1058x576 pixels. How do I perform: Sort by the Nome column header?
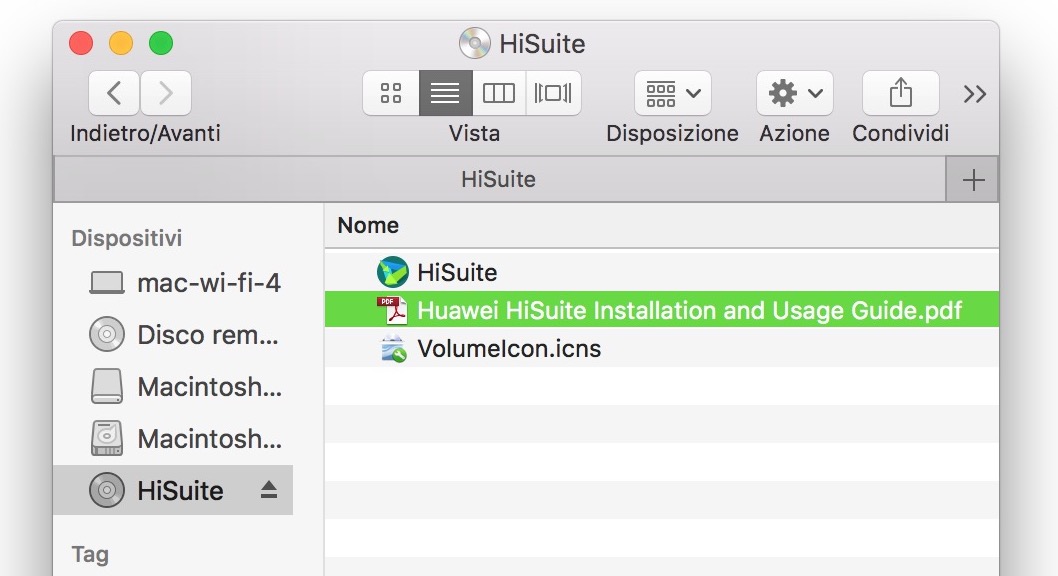click(368, 225)
